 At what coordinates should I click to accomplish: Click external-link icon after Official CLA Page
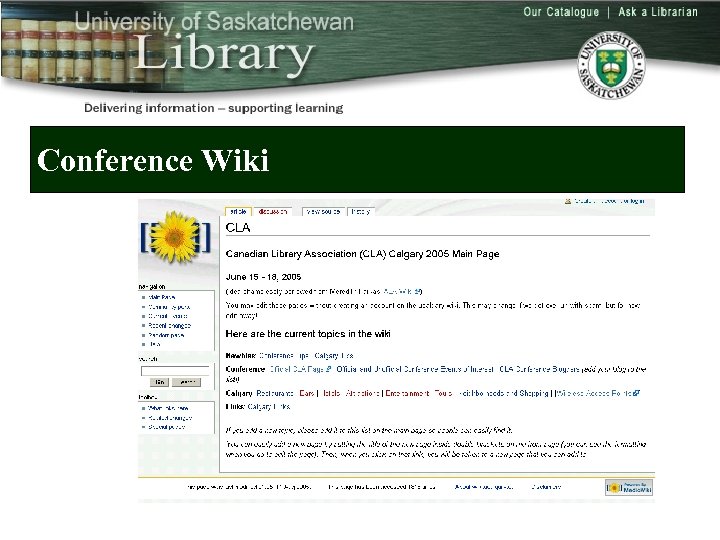pyautogui.click(x=329, y=369)
